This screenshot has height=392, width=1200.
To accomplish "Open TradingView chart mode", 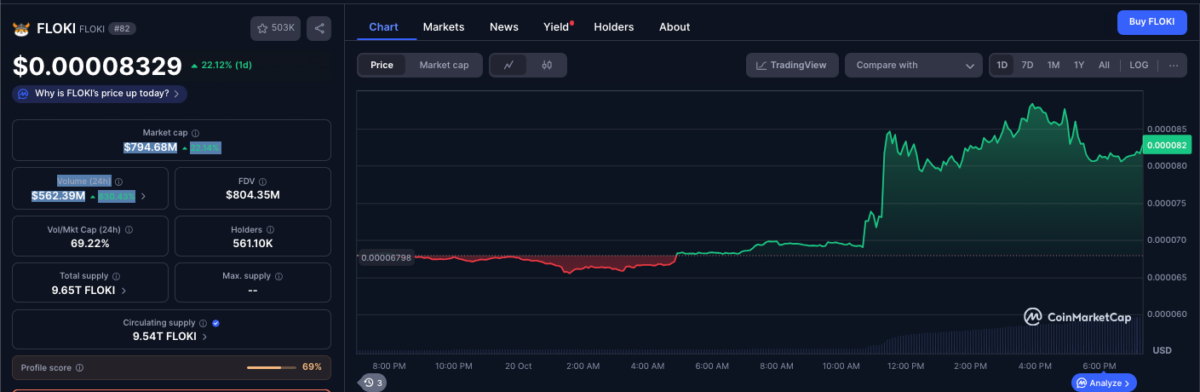I will tap(791, 65).
